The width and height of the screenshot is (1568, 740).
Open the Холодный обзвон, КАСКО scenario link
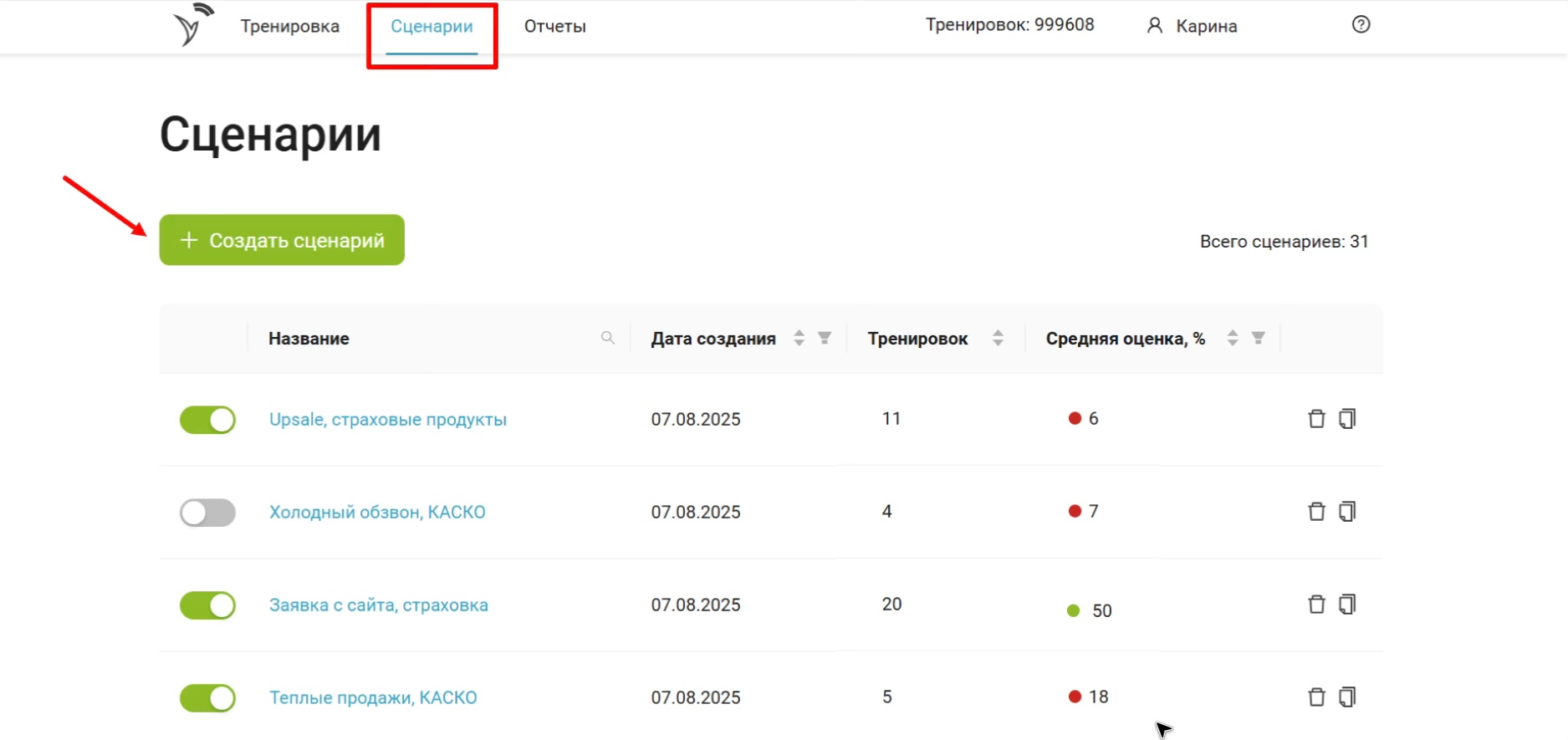(377, 513)
